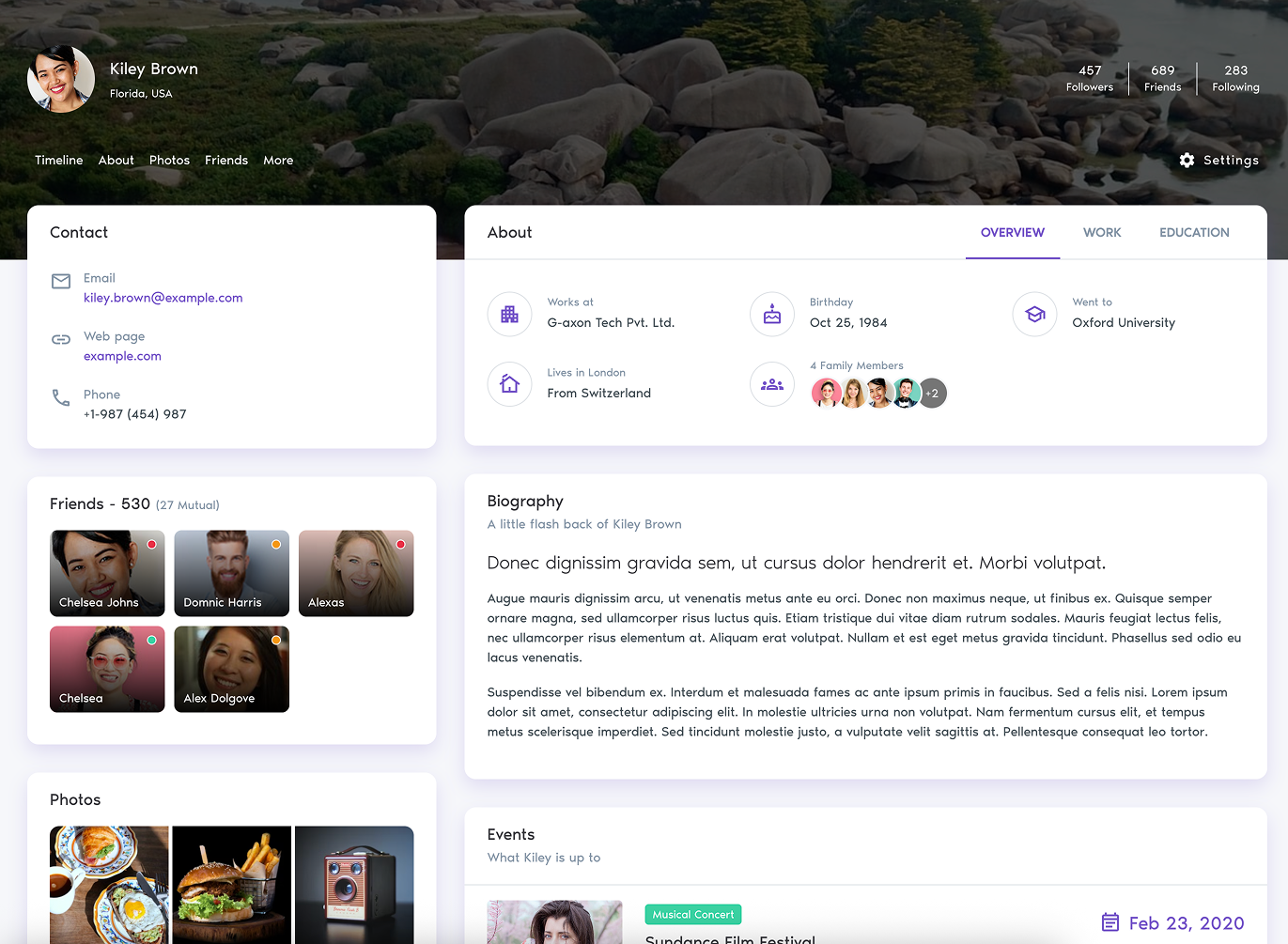
Task: Click the orange status dot on Domnic Harris
Action: click(x=276, y=543)
